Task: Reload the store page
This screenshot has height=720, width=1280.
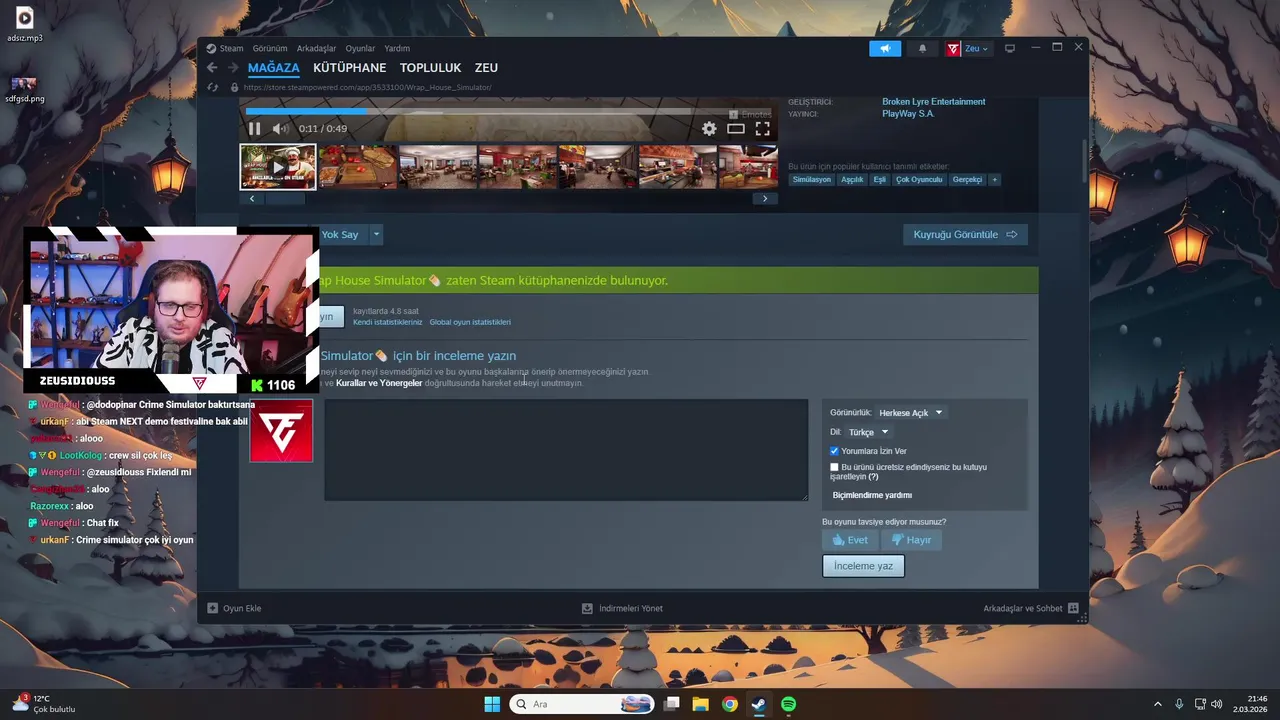Action: (212, 87)
